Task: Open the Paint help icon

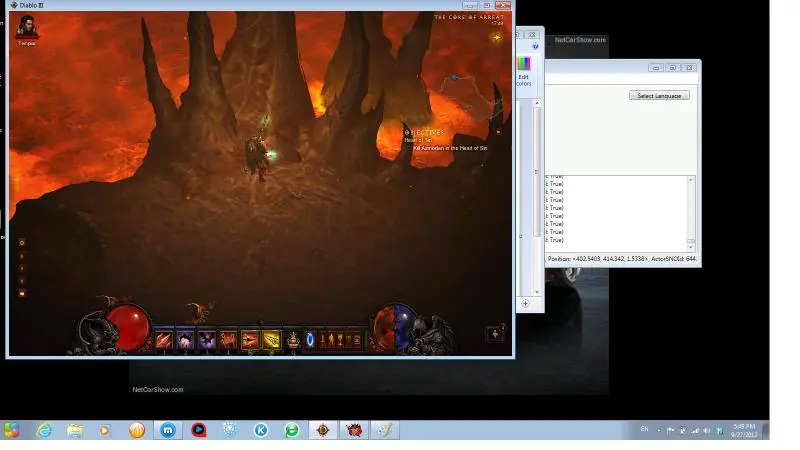Action: [536, 46]
